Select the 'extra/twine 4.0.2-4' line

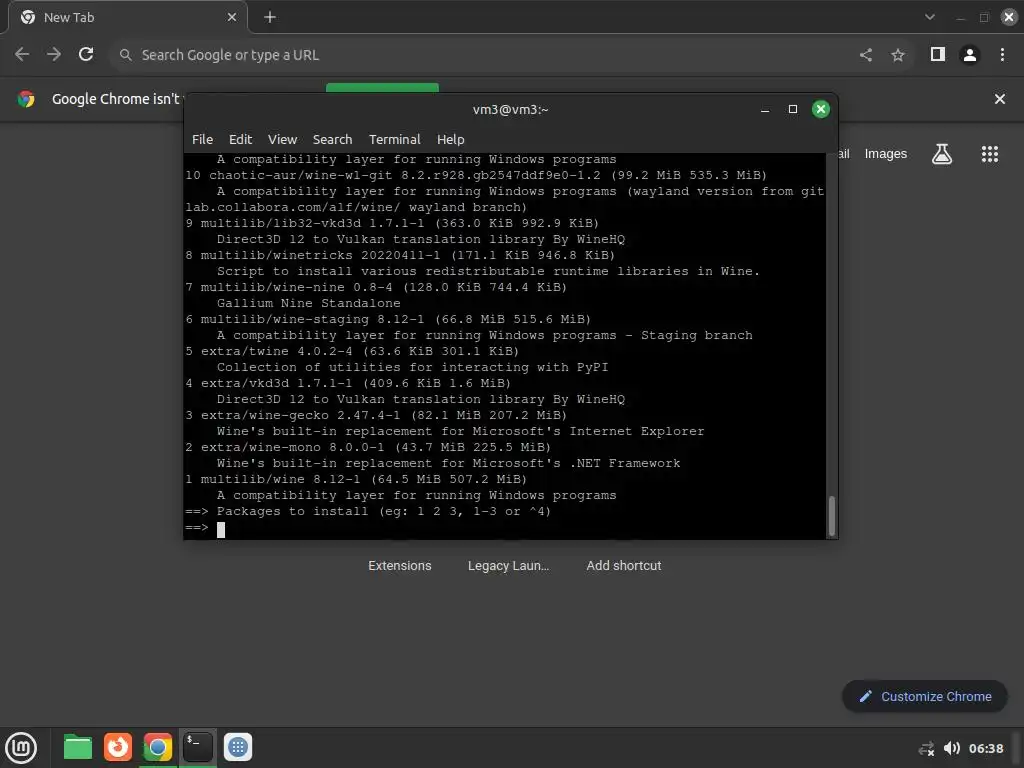point(352,351)
